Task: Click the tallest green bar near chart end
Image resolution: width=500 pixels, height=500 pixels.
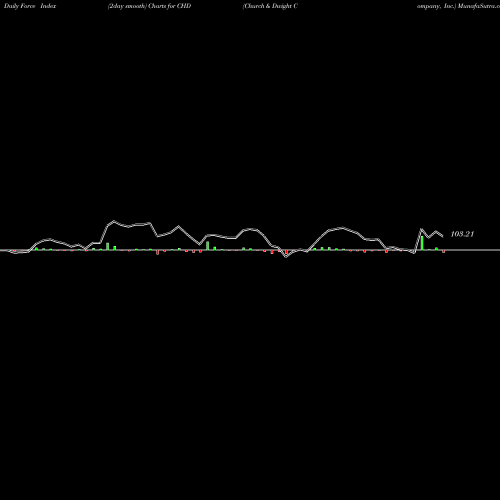Action: pyautogui.click(x=422, y=243)
